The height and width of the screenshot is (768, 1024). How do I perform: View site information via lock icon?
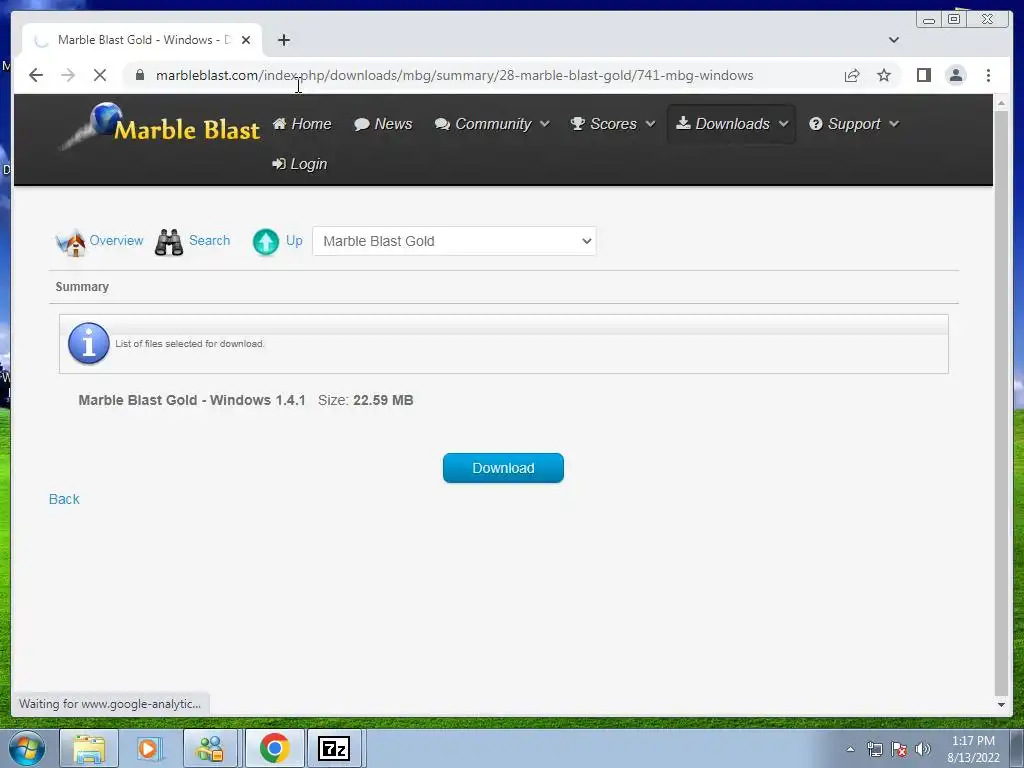point(140,75)
